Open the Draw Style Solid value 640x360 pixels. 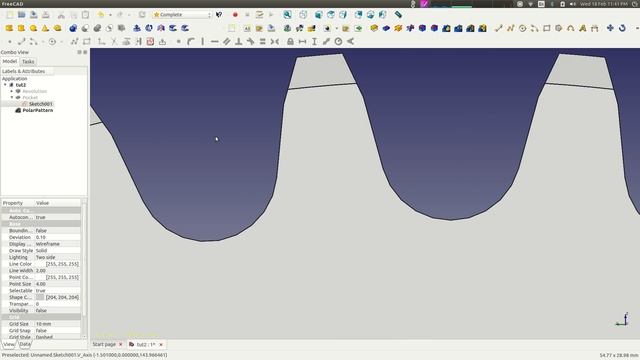point(58,251)
